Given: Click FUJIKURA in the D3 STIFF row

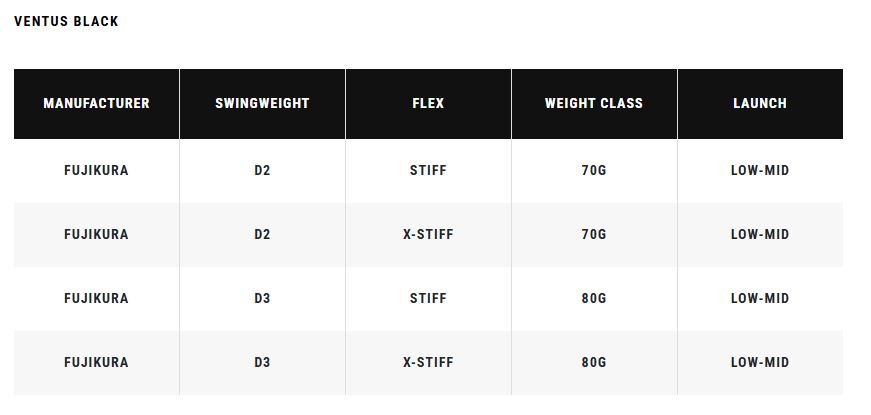Looking at the screenshot, I should pos(96,298).
